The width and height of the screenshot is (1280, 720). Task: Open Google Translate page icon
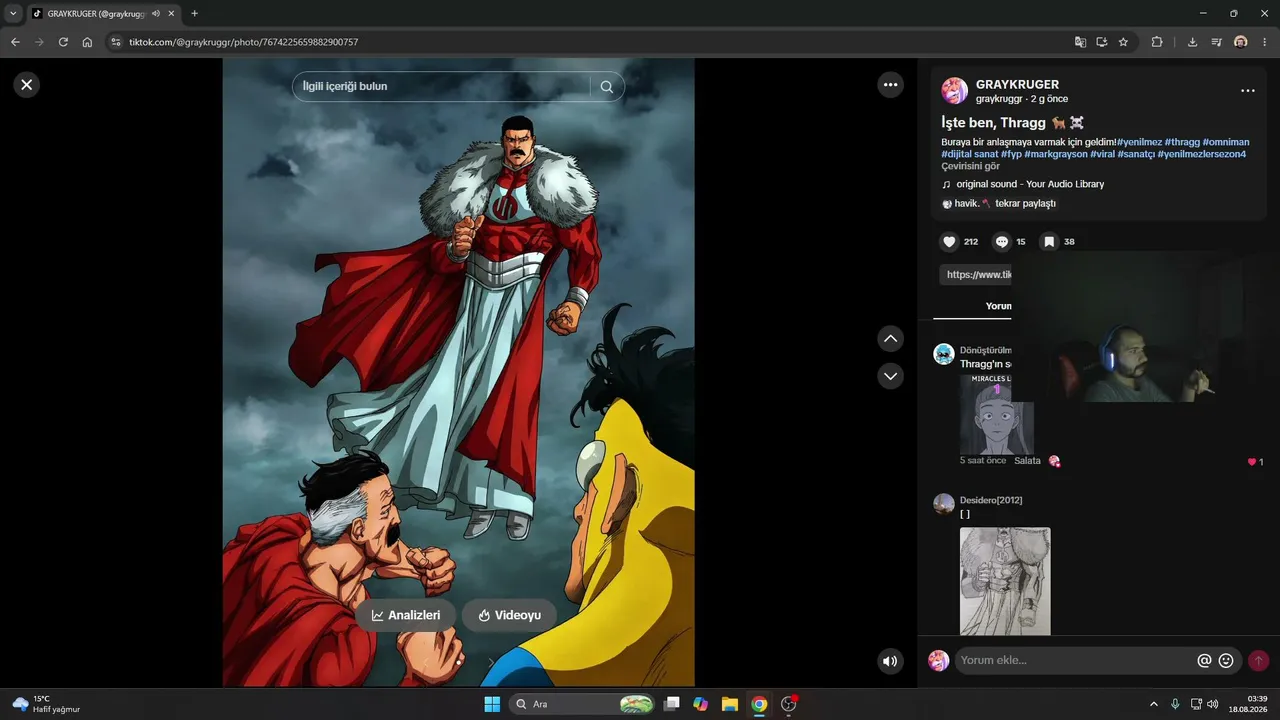[x=1080, y=42]
